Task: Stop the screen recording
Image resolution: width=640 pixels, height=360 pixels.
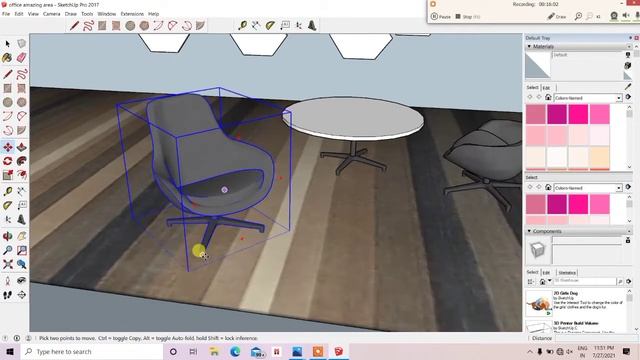Action: click(x=467, y=17)
